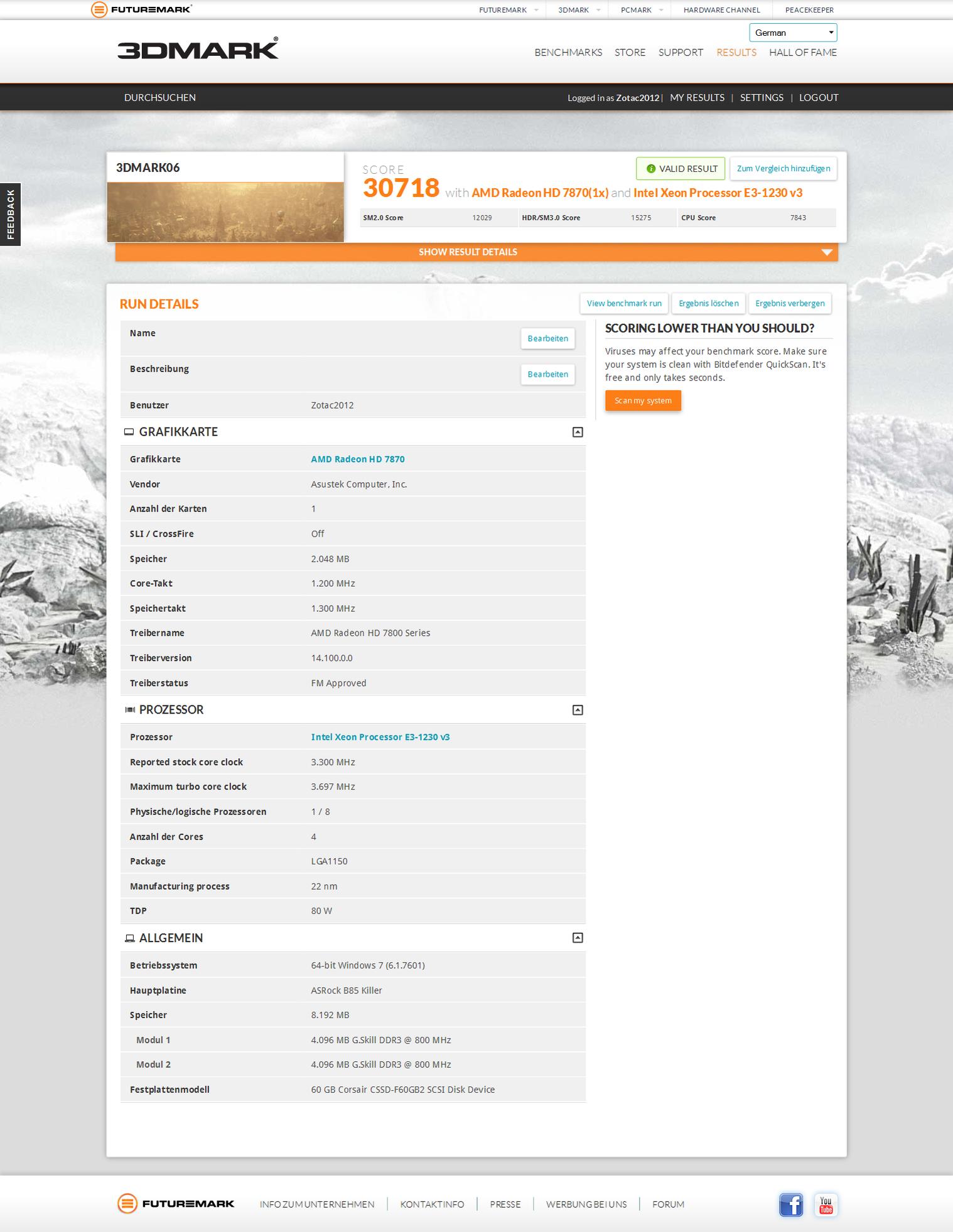Click Werbung bei uns footer link
This screenshot has width=953, height=1232.
[586, 1204]
